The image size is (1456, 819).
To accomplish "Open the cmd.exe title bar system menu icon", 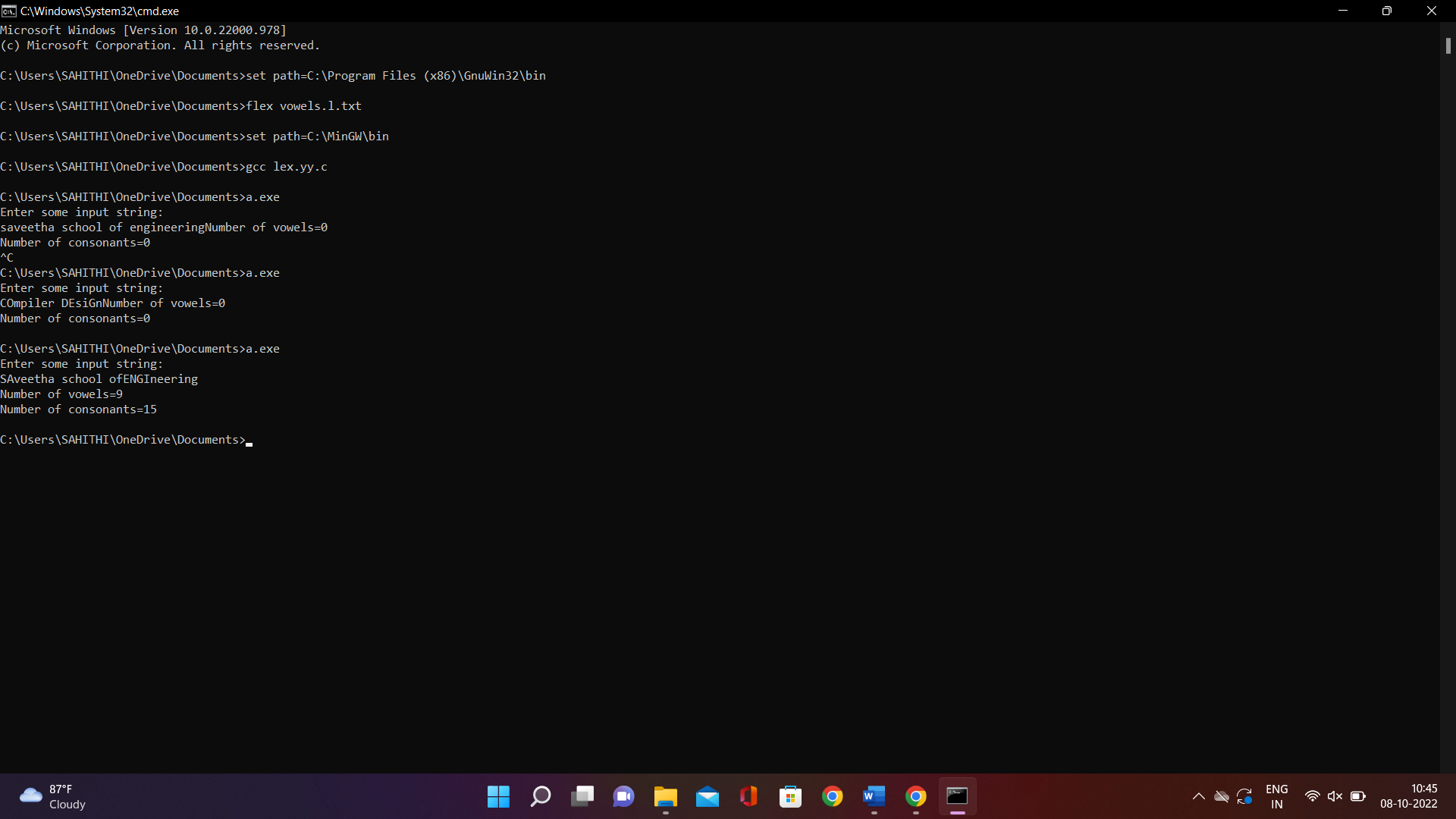I will point(8,11).
